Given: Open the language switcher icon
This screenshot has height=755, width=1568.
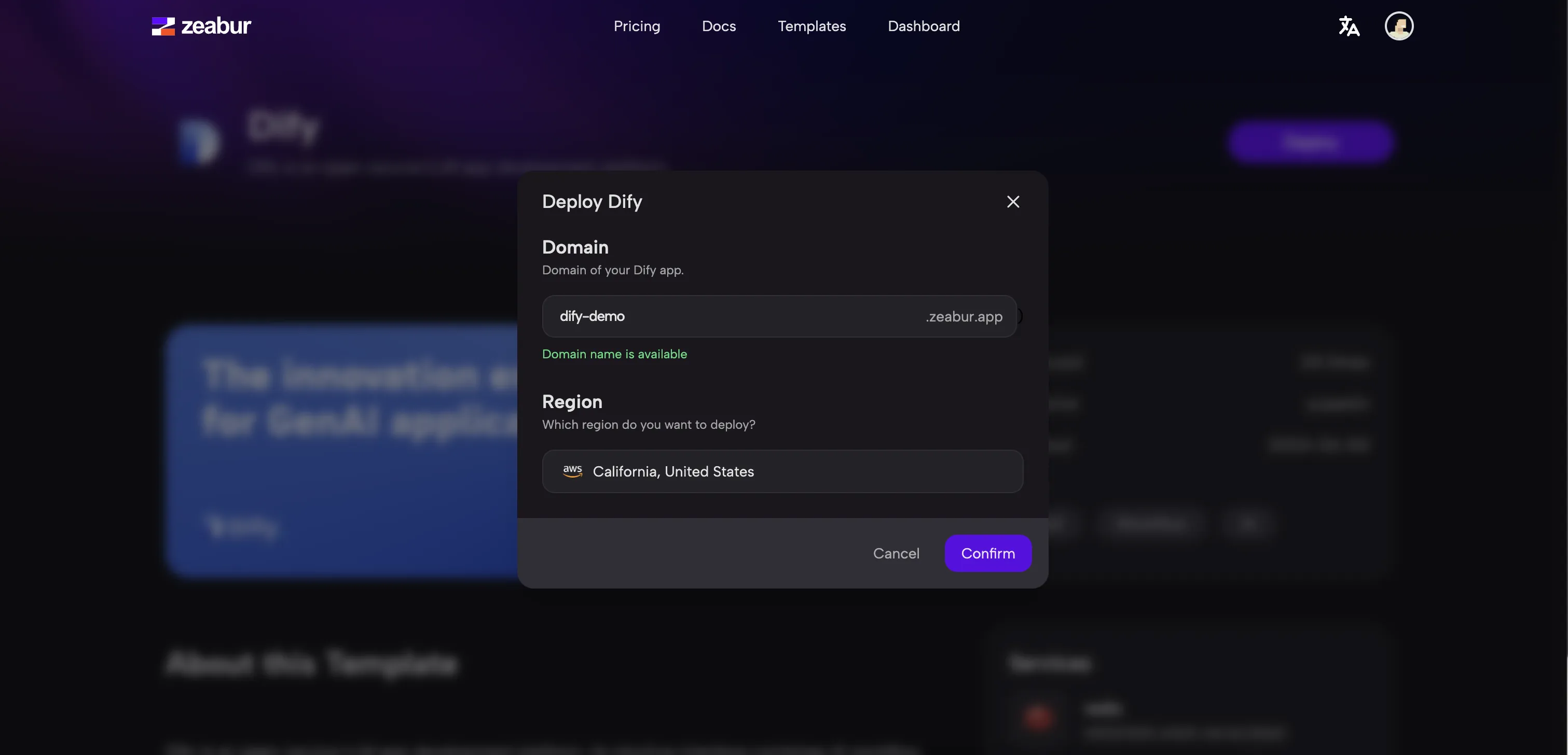Looking at the screenshot, I should (1349, 25).
